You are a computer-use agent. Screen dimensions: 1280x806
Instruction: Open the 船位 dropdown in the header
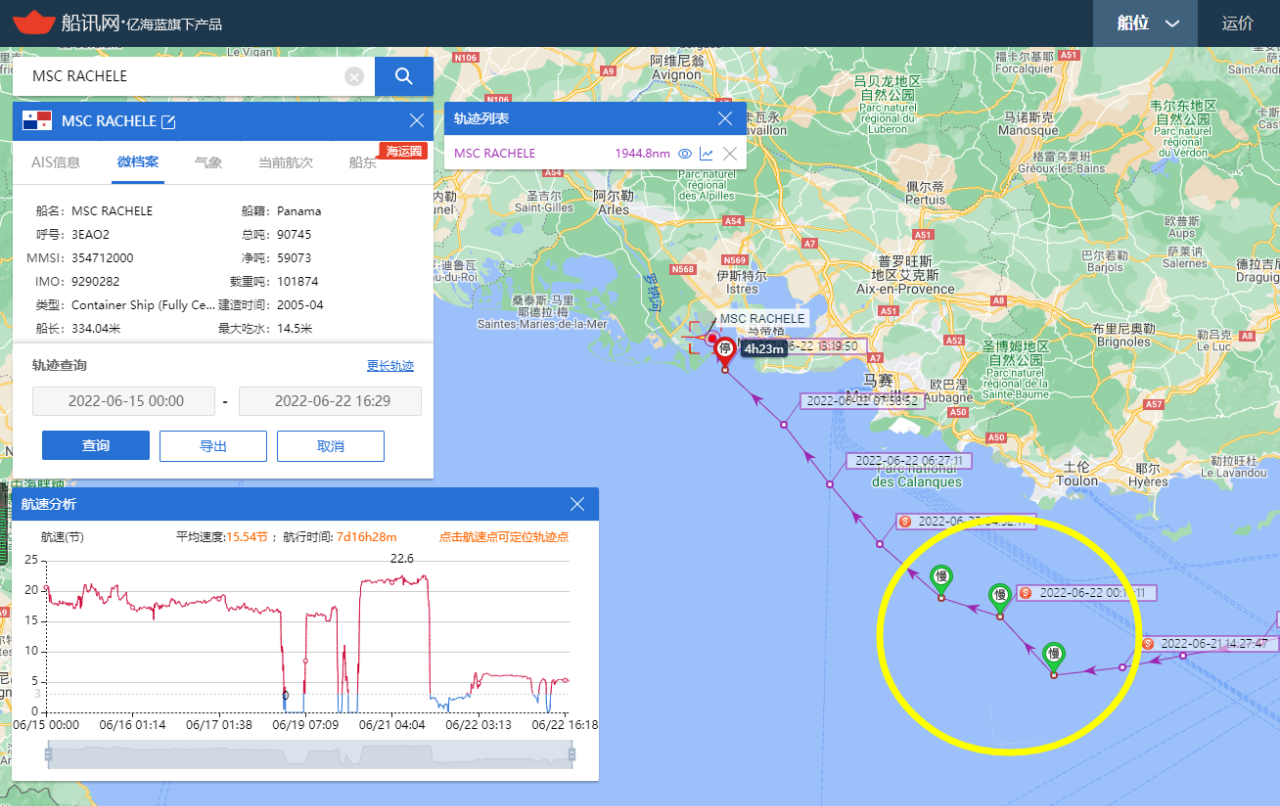pyautogui.click(x=1148, y=23)
